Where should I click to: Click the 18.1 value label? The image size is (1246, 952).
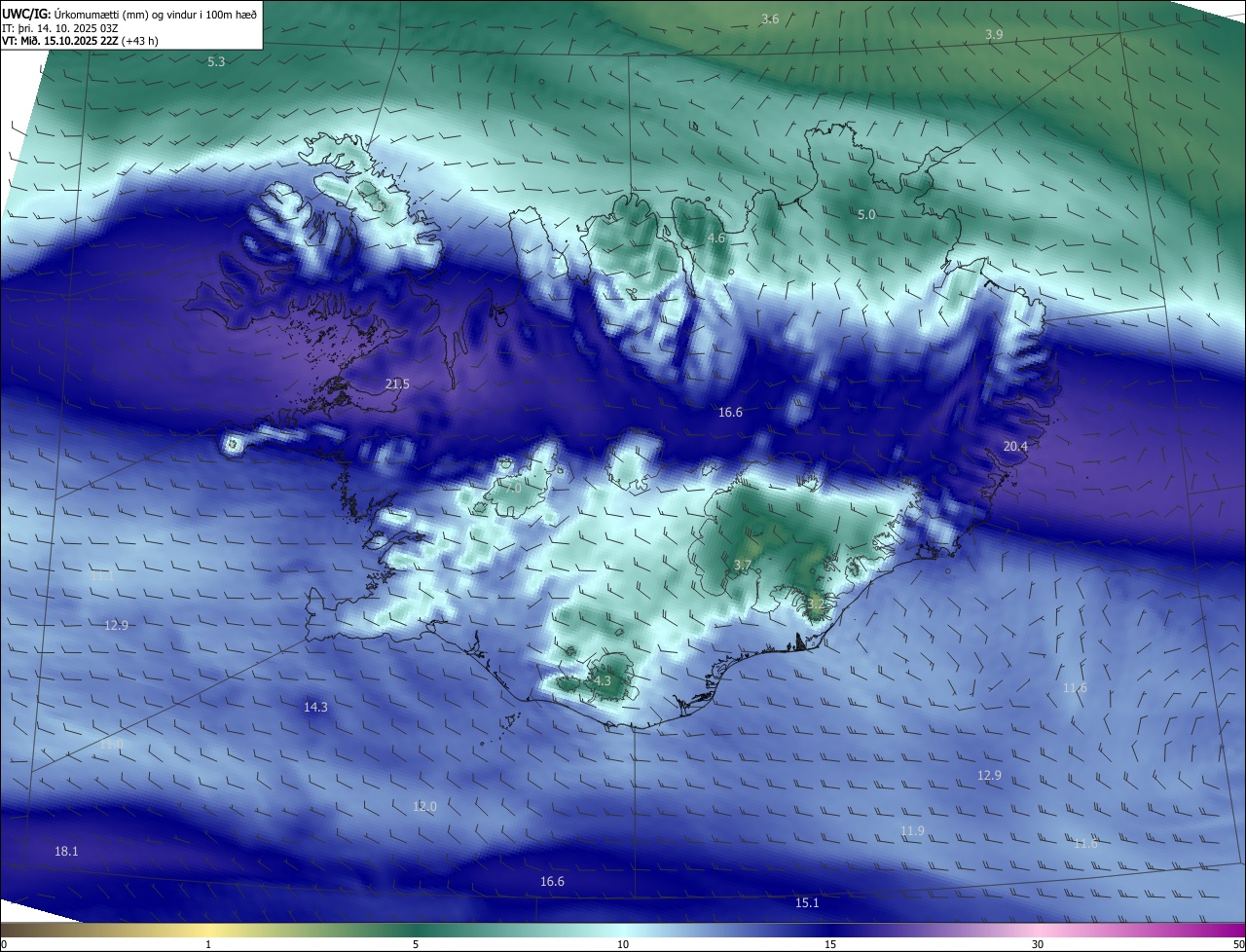click(66, 852)
